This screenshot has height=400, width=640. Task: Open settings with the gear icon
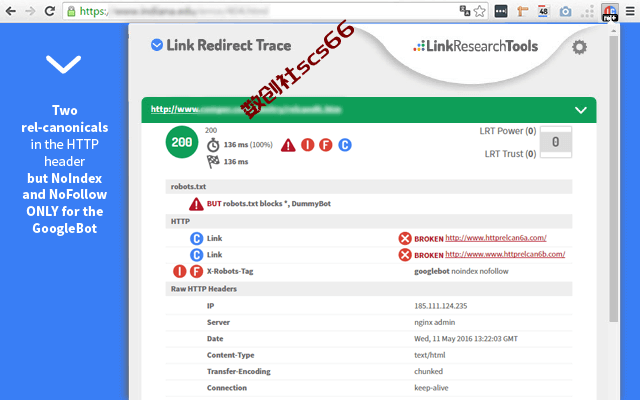579,47
